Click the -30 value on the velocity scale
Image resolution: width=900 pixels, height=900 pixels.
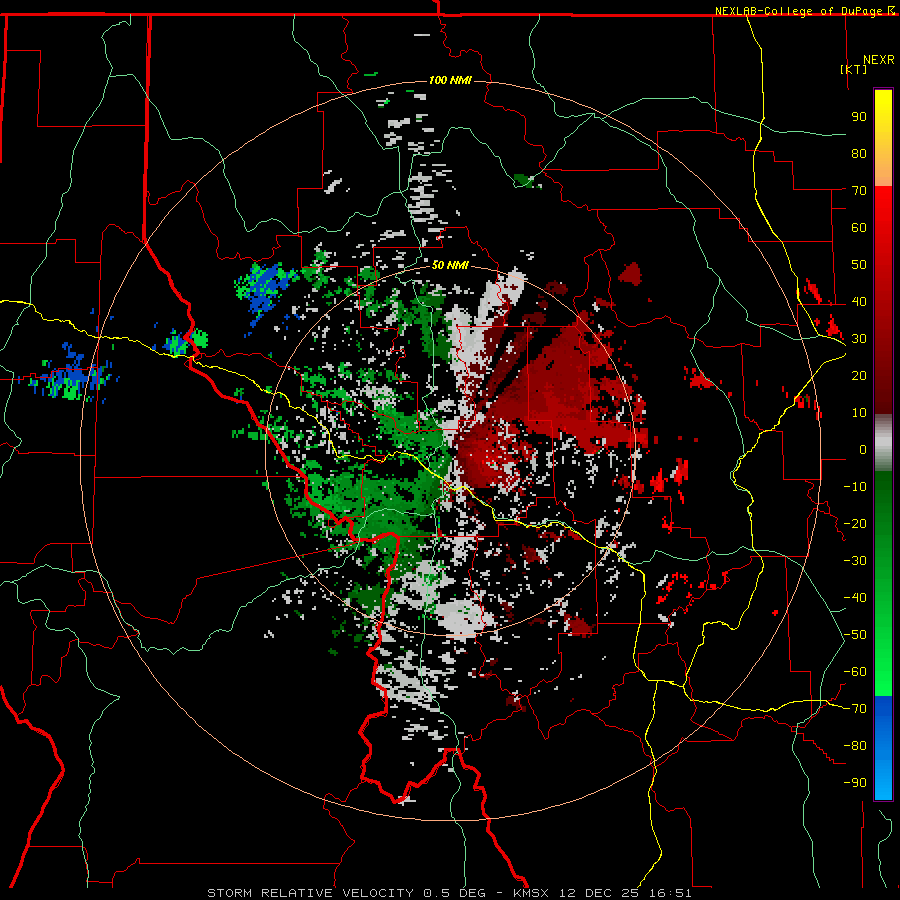(855, 561)
